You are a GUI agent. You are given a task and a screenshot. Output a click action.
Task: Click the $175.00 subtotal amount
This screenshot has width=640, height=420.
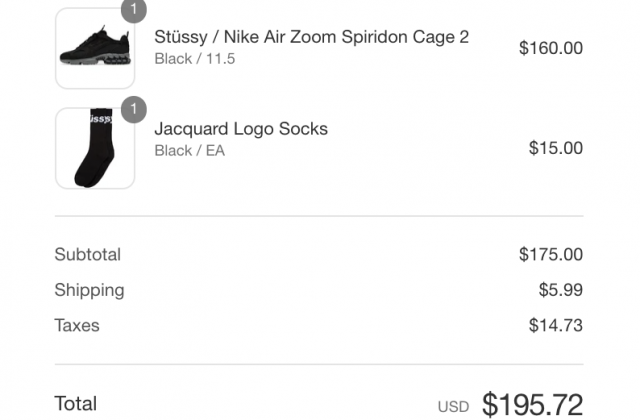pyautogui.click(x=551, y=255)
